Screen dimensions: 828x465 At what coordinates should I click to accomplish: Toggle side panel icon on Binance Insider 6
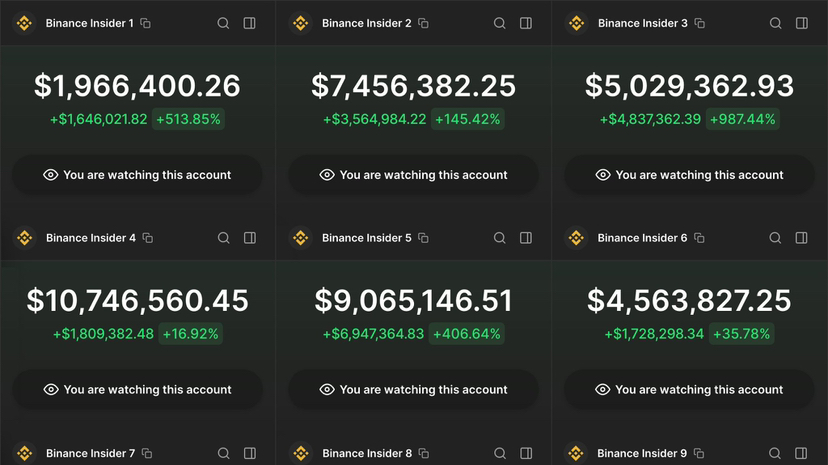[x=802, y=238]
